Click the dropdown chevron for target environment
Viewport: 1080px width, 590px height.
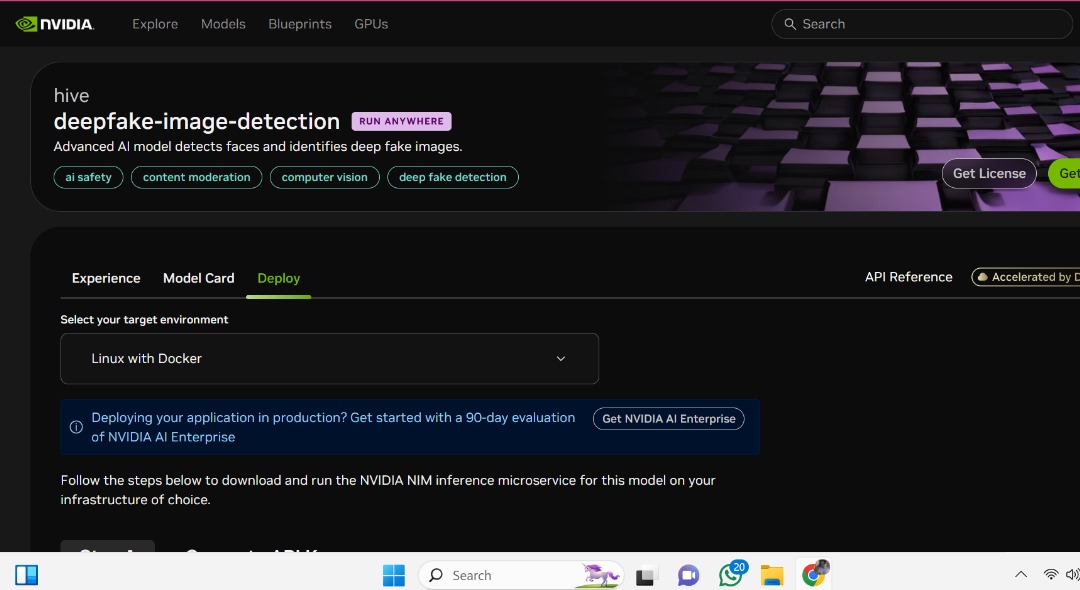tap(561, 359)
